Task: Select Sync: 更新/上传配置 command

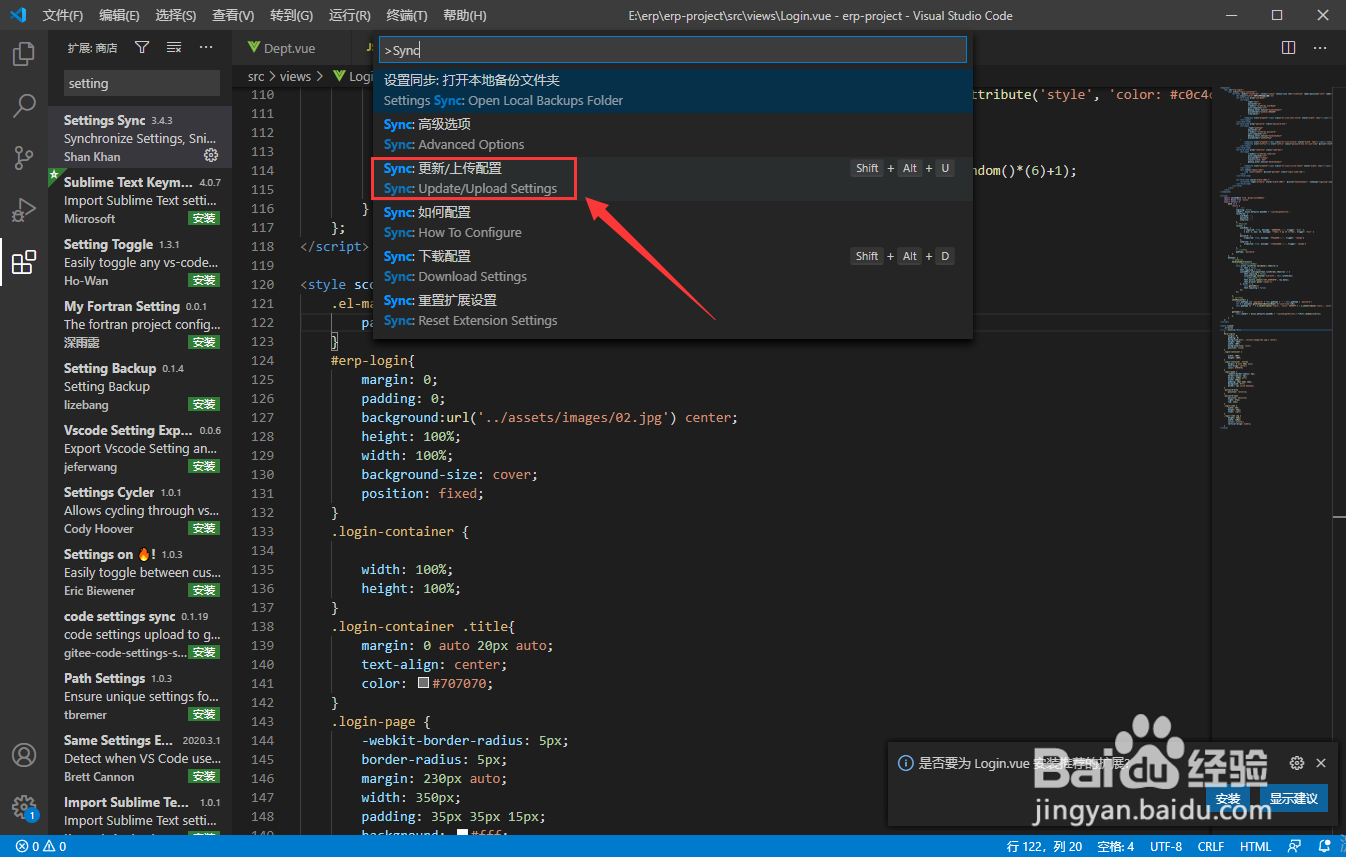Action: tap(672, 178)
